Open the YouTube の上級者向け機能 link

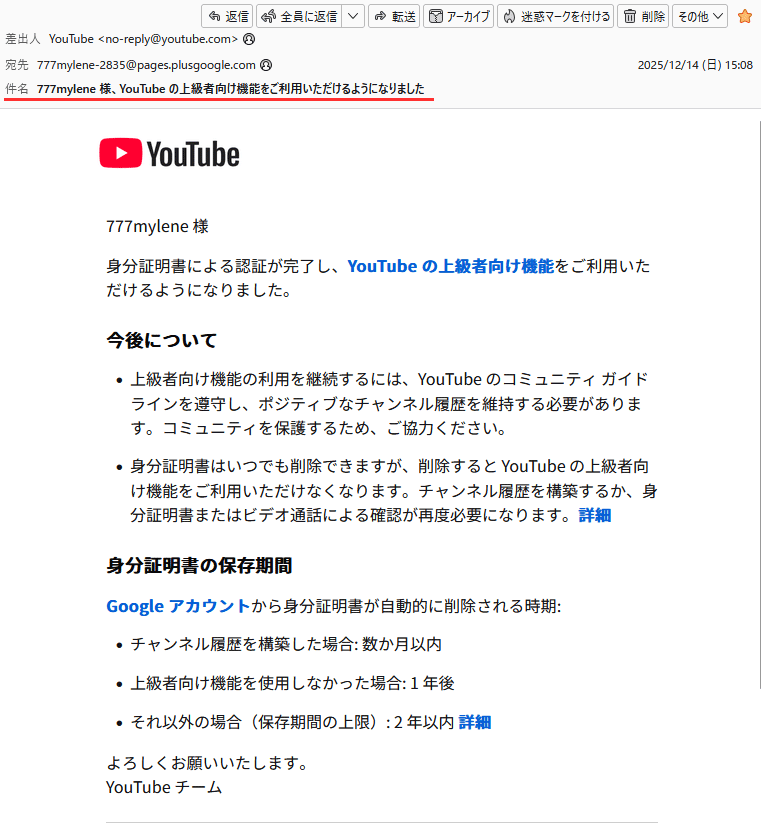450,266
